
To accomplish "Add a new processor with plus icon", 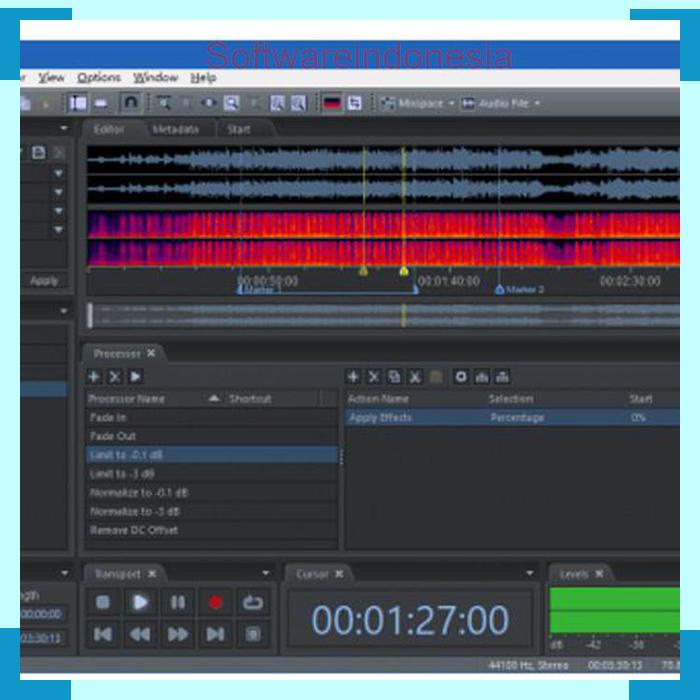I will (94, 377).
